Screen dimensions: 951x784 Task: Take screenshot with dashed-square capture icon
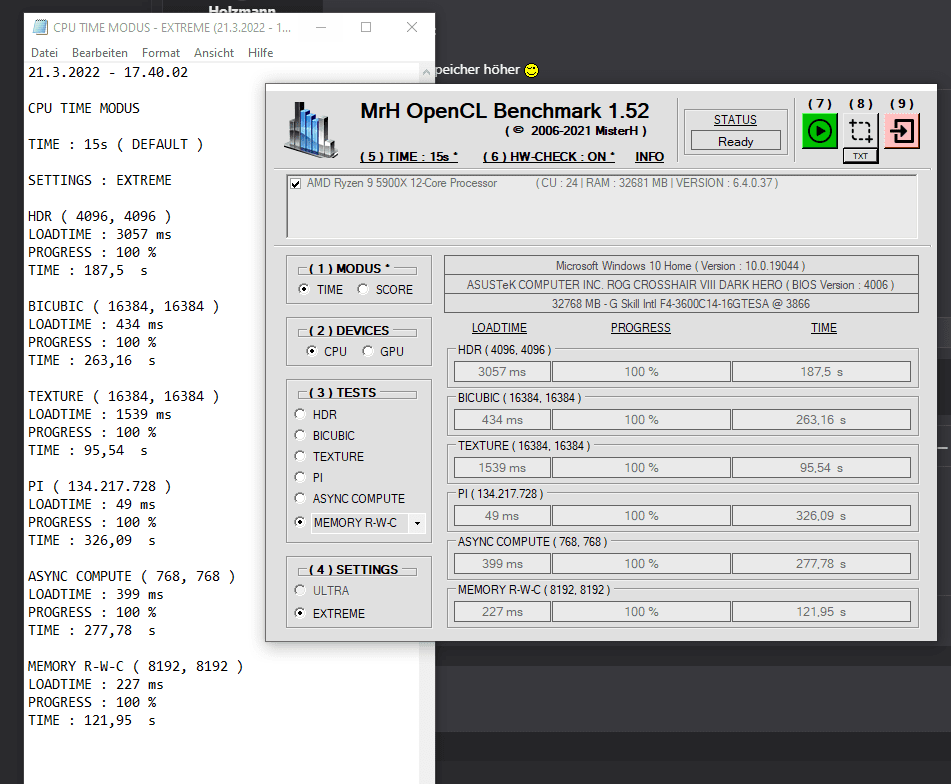[861, 130]
